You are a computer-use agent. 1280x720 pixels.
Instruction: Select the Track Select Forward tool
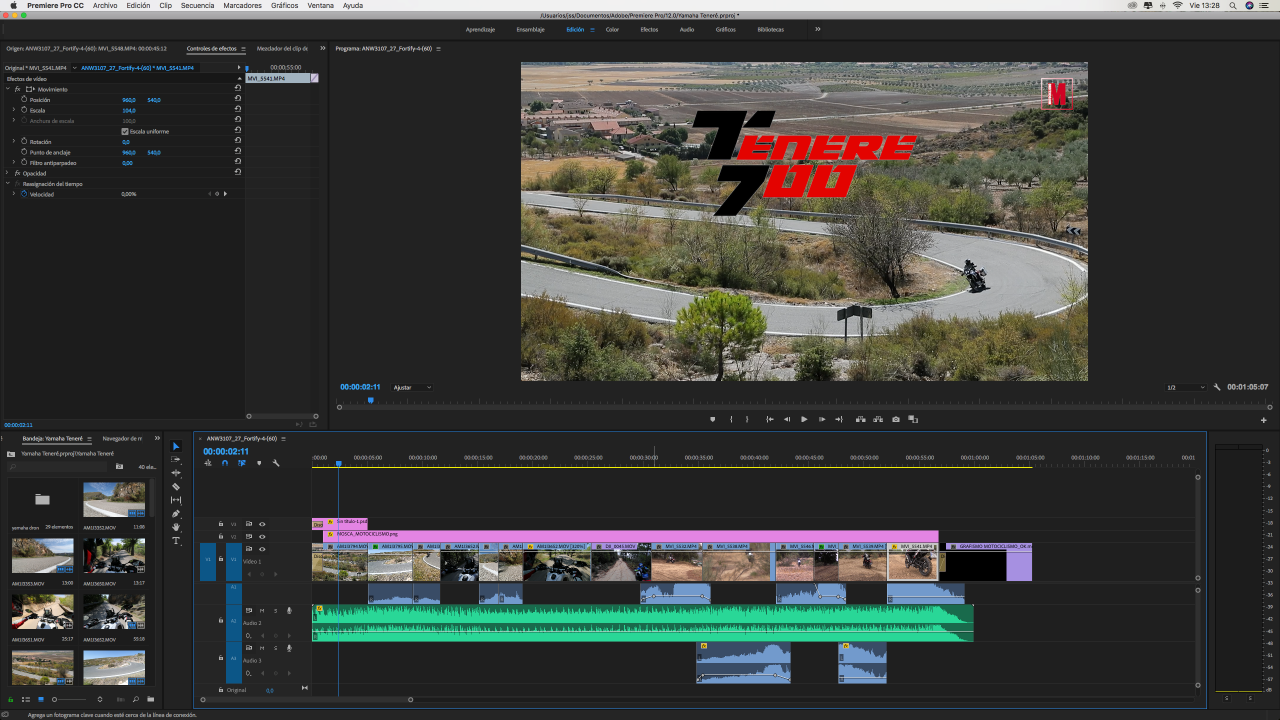tap(176, 460)
